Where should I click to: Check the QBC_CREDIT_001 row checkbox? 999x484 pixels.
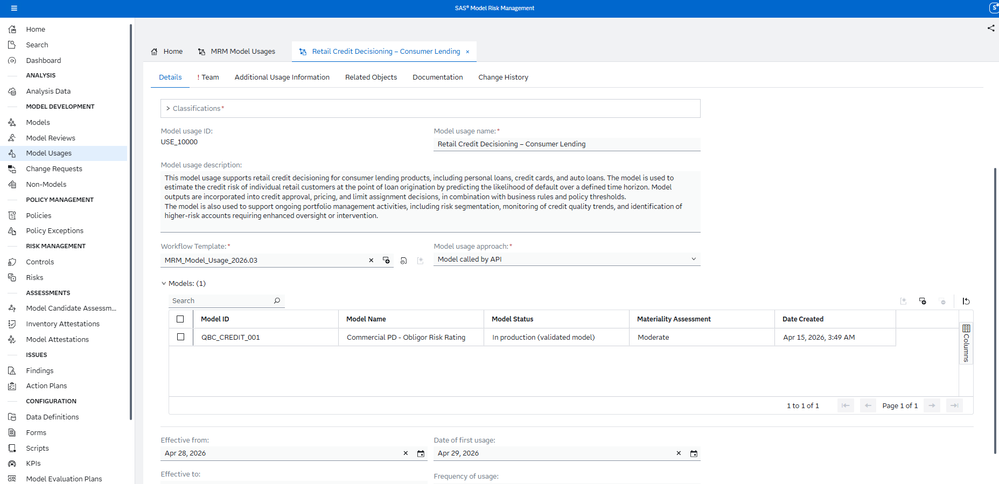tap(180, 337)
